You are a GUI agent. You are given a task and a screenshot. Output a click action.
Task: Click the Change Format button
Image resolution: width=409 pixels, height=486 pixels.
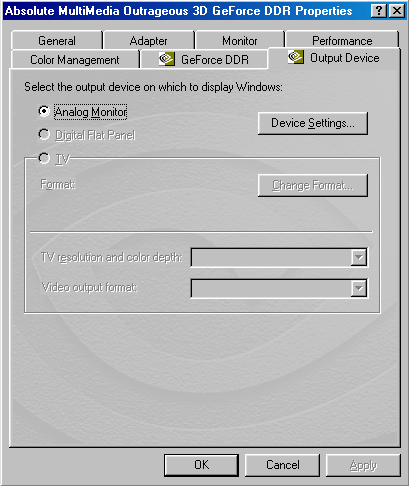click(313, 185)
